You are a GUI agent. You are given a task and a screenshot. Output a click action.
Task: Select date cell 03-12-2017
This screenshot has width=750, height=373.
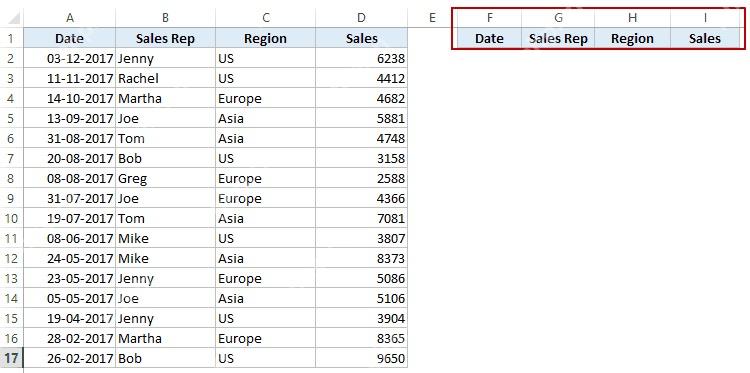[x=70, y=58]
